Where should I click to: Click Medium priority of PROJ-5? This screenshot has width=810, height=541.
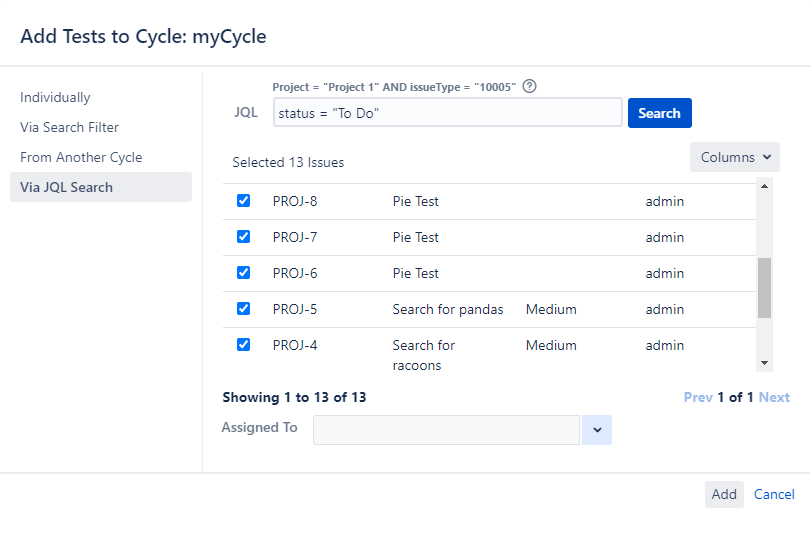(x=551, y=309)
